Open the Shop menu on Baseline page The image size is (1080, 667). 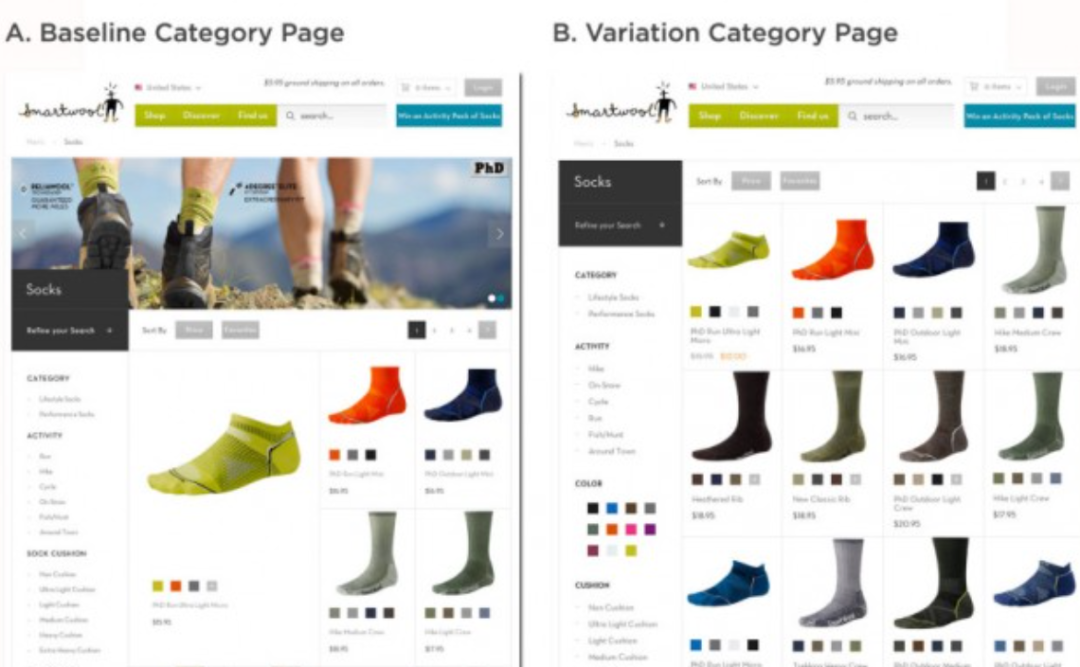click(155, 116)
